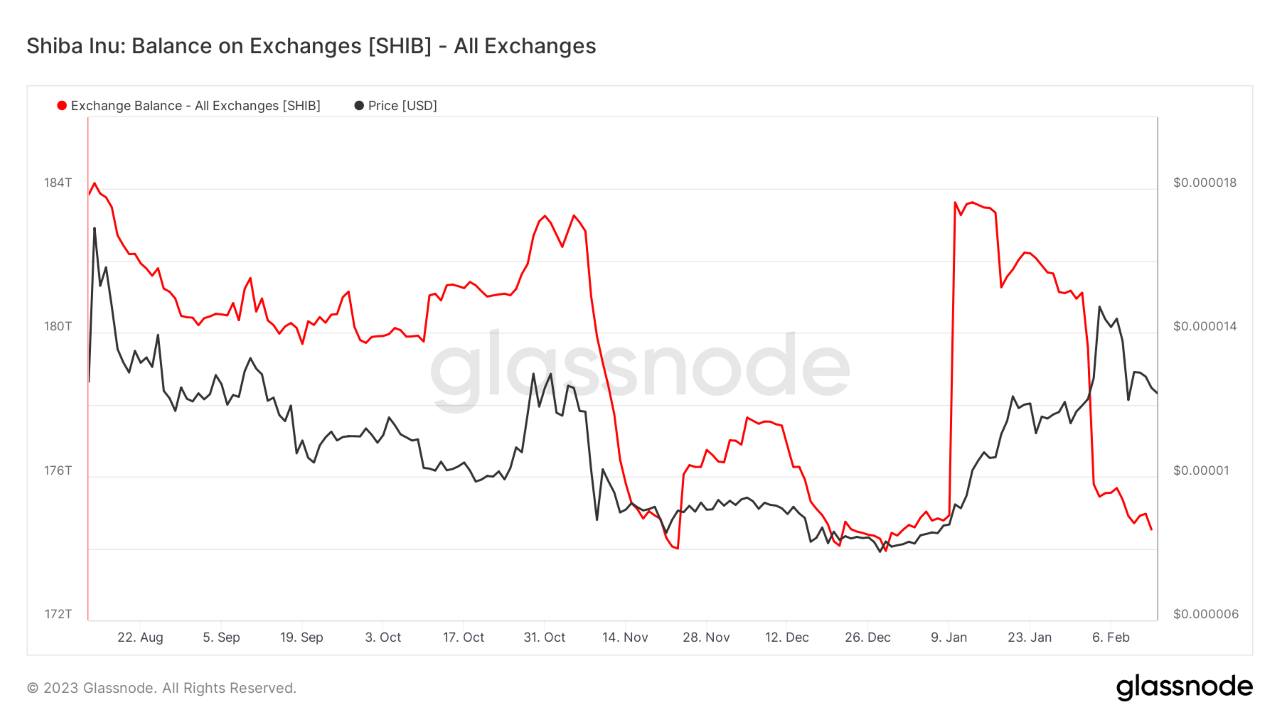Click the $0.000018 right price axis label
Screen dimensions: 1280x720
pyautogui.click(x=1205, y=183)
